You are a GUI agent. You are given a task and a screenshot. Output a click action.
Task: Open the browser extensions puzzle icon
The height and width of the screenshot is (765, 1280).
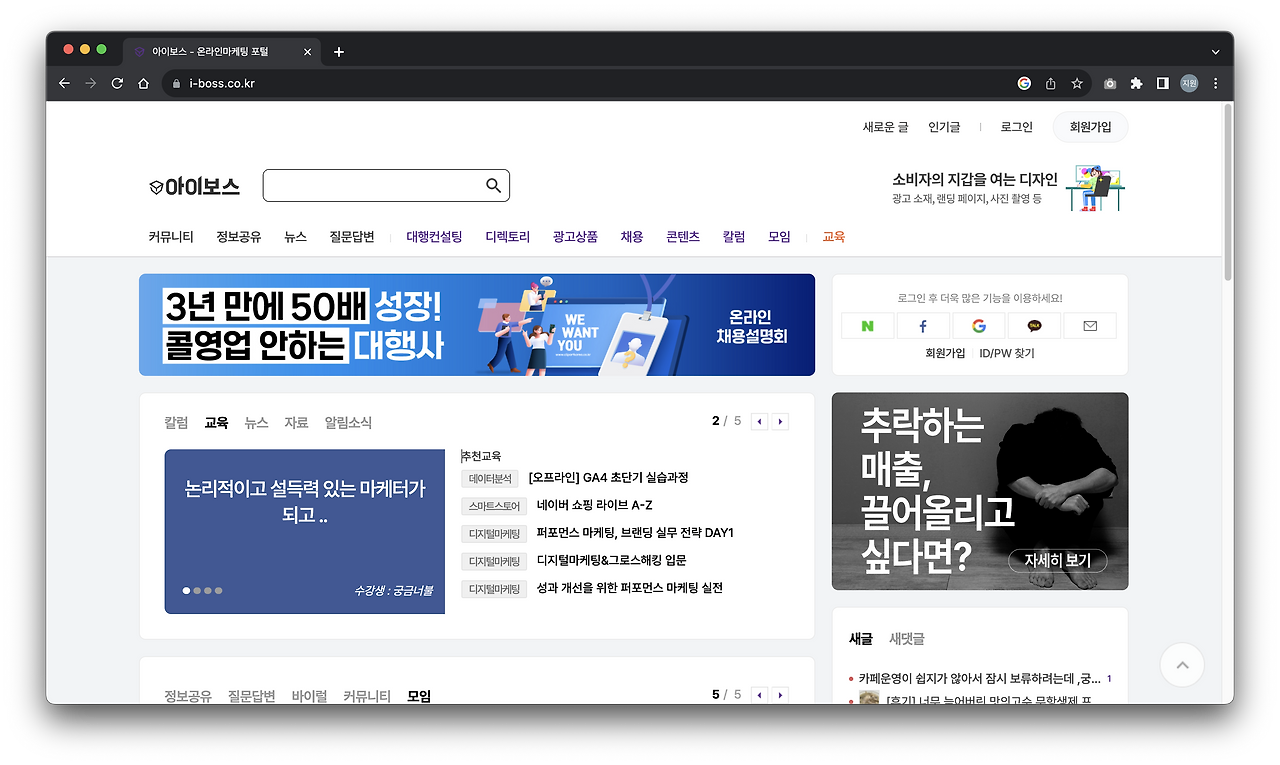pyautogui.click(x=1135, y=84)
